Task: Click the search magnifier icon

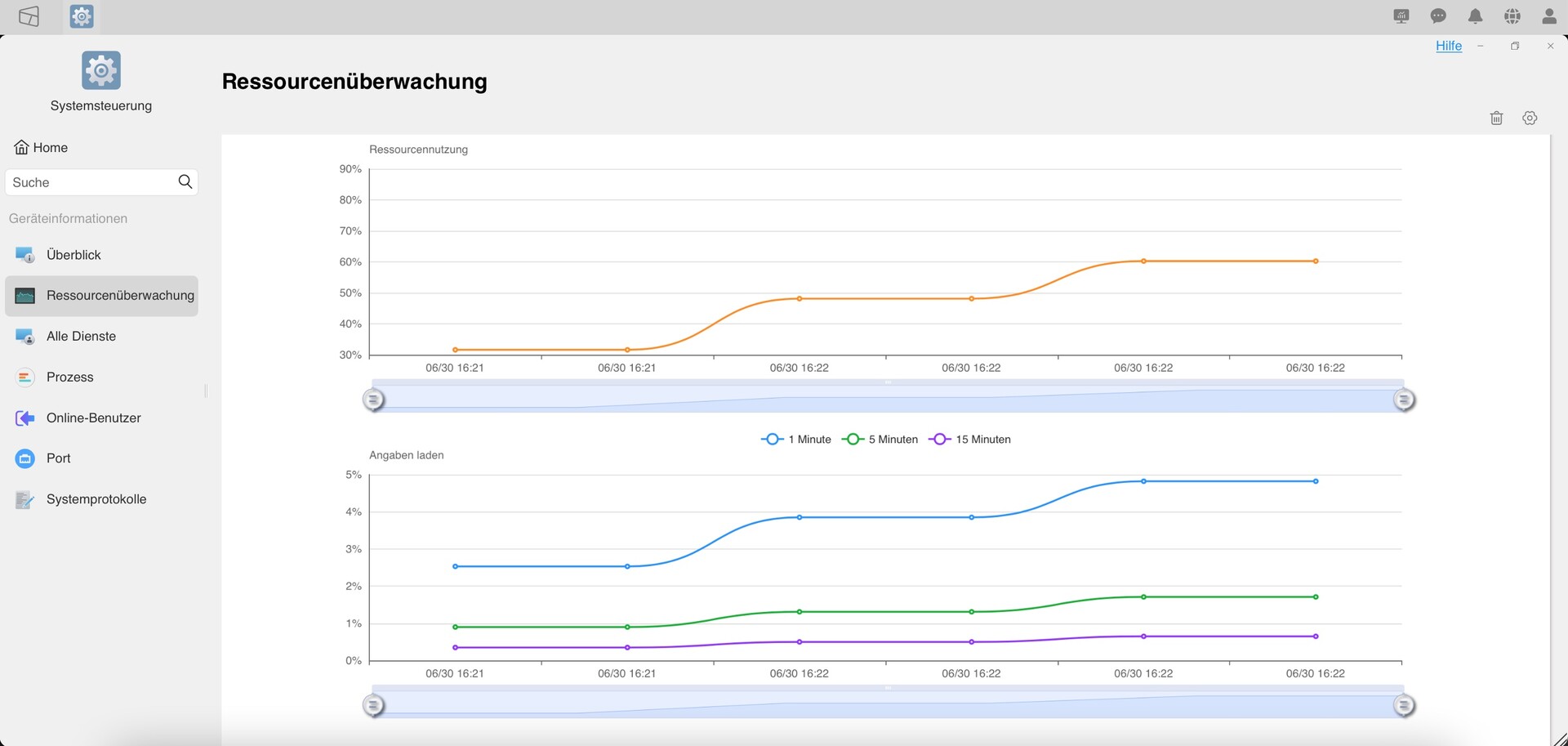Action: (x=185, y=181)
